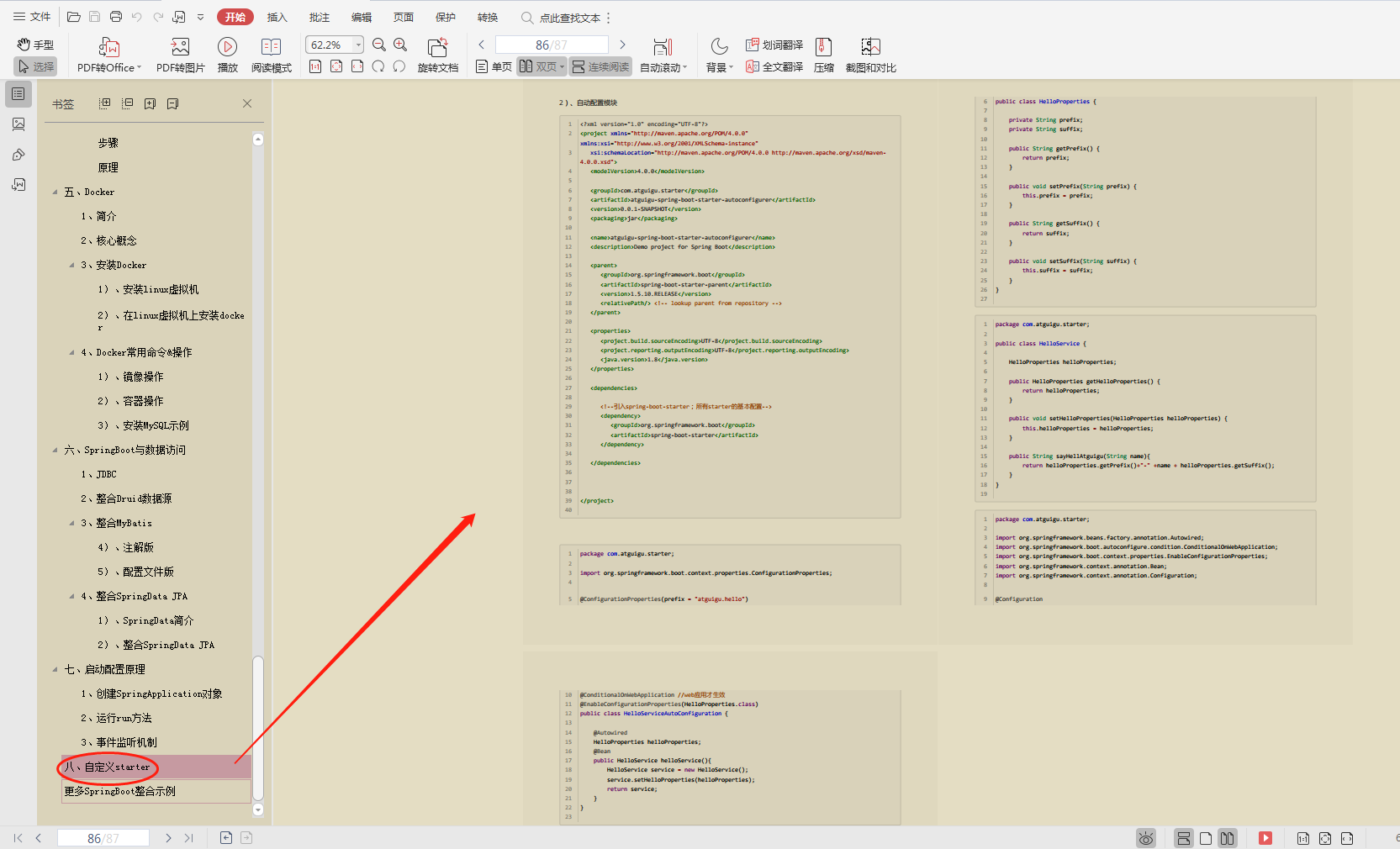1400x849 pixels.
Task: Collapse the 五、Docker bookmark
Action: click(x=55, y=192)
